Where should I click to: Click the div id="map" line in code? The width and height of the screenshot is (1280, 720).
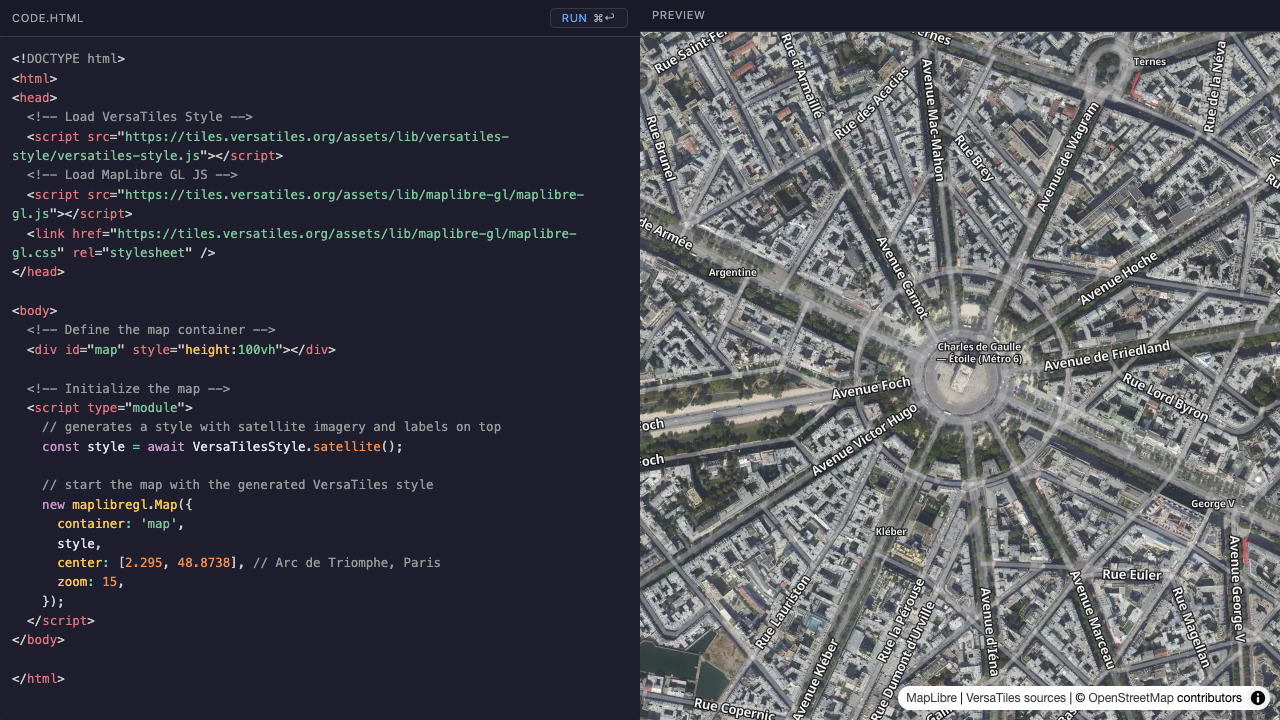point(181,350)
